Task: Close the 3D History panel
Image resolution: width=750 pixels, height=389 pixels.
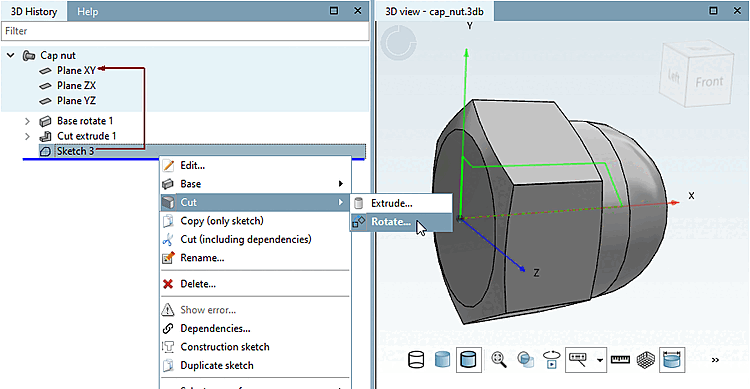Action: click(357, 11)
